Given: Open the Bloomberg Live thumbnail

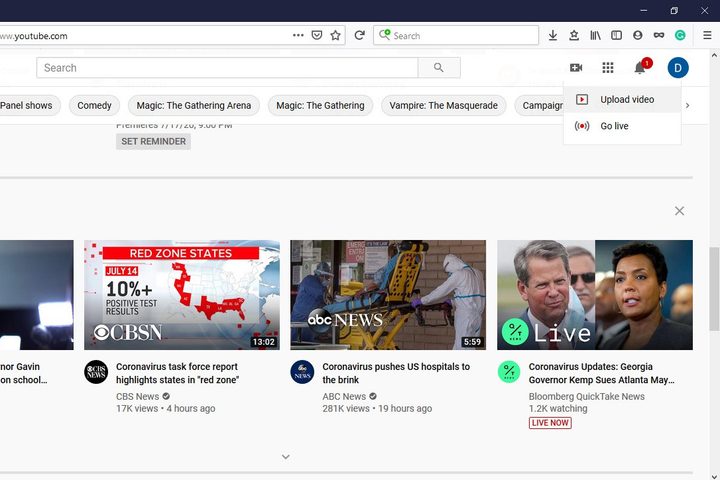Looking at the screenshot, I should [x=595, y=295].
